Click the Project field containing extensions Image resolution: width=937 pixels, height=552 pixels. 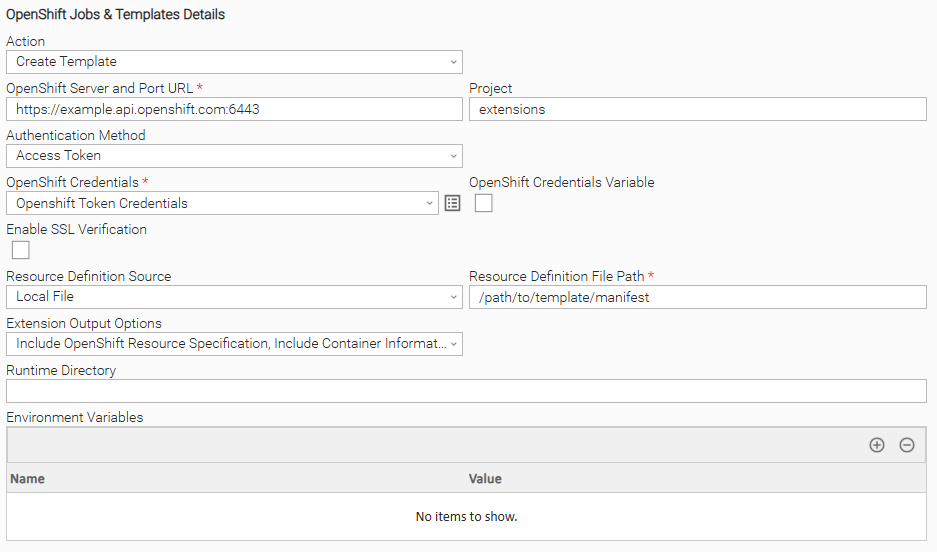click(697, 109)
